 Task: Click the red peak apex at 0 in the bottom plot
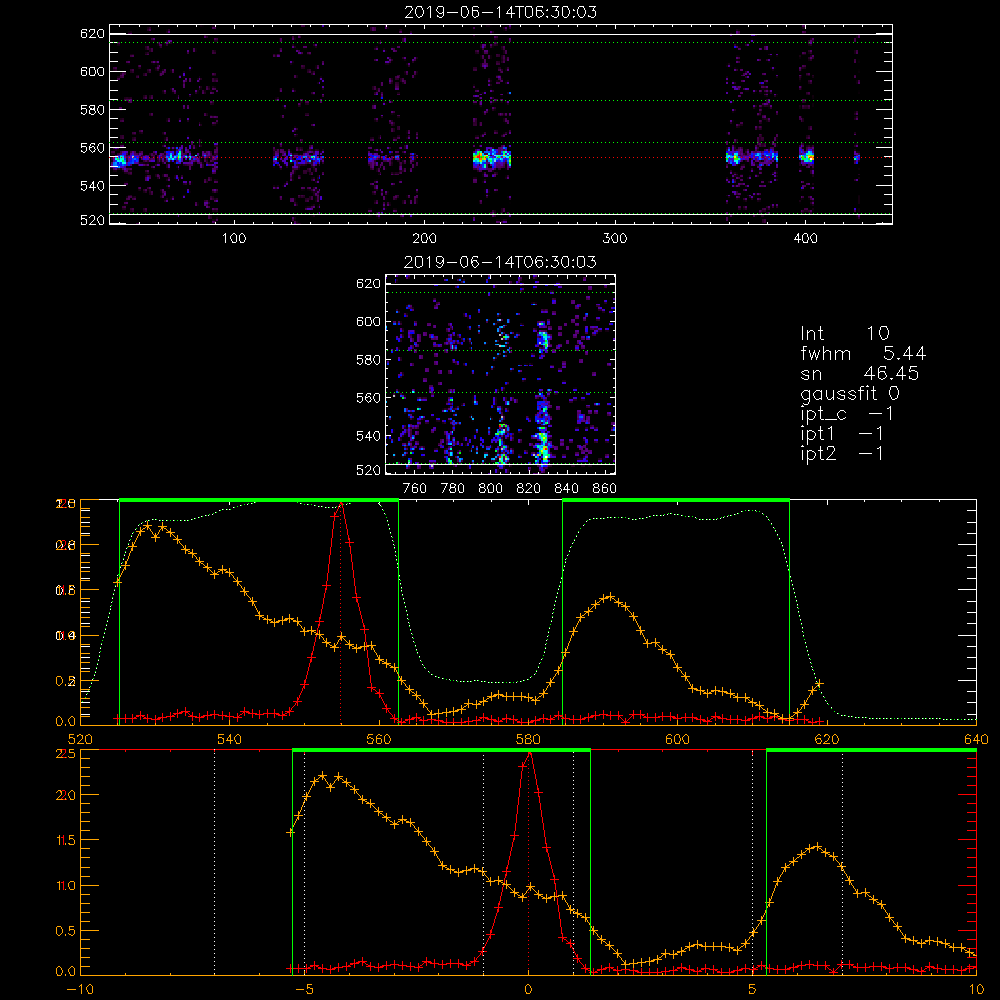(x=529, y=754)
